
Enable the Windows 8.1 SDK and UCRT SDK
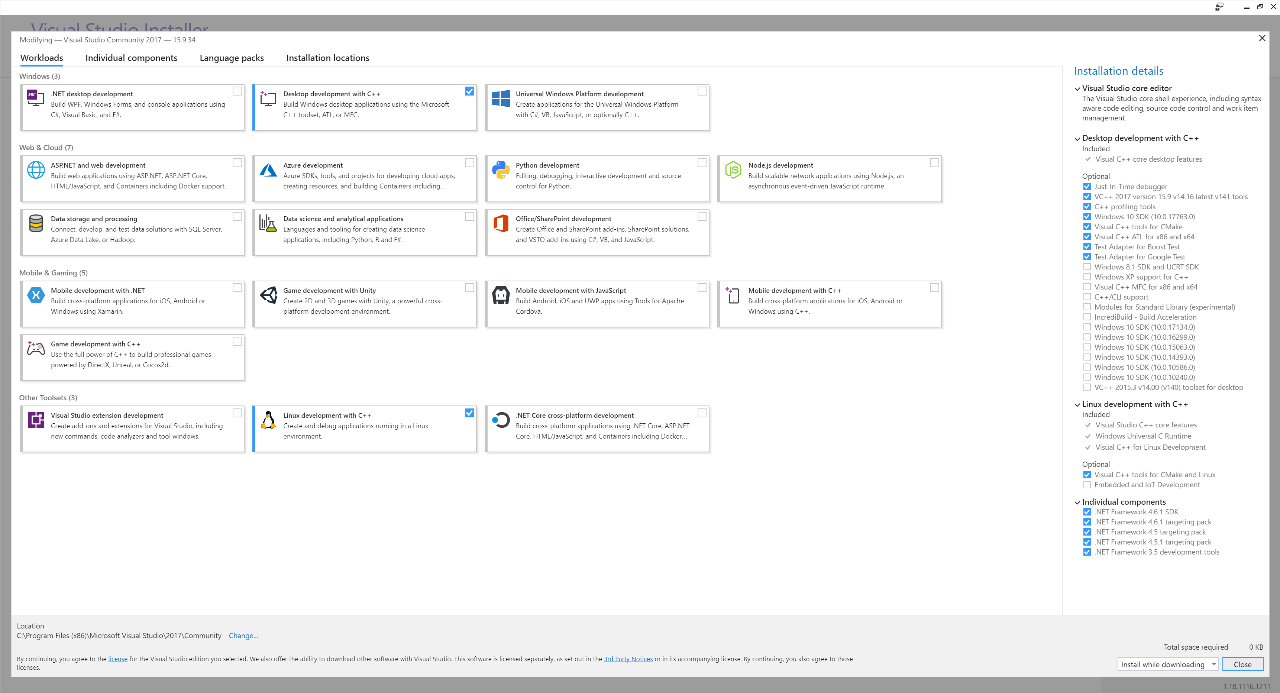click(x=1087, y=266)
